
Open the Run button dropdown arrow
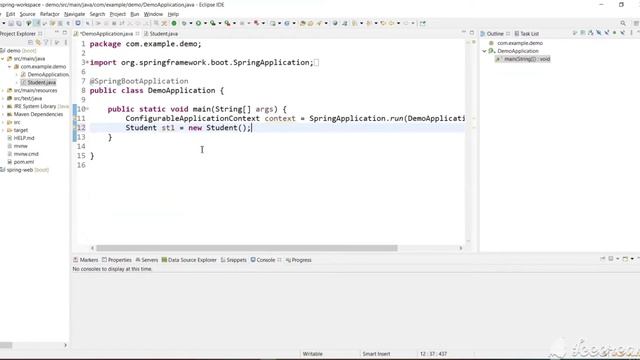205,23
